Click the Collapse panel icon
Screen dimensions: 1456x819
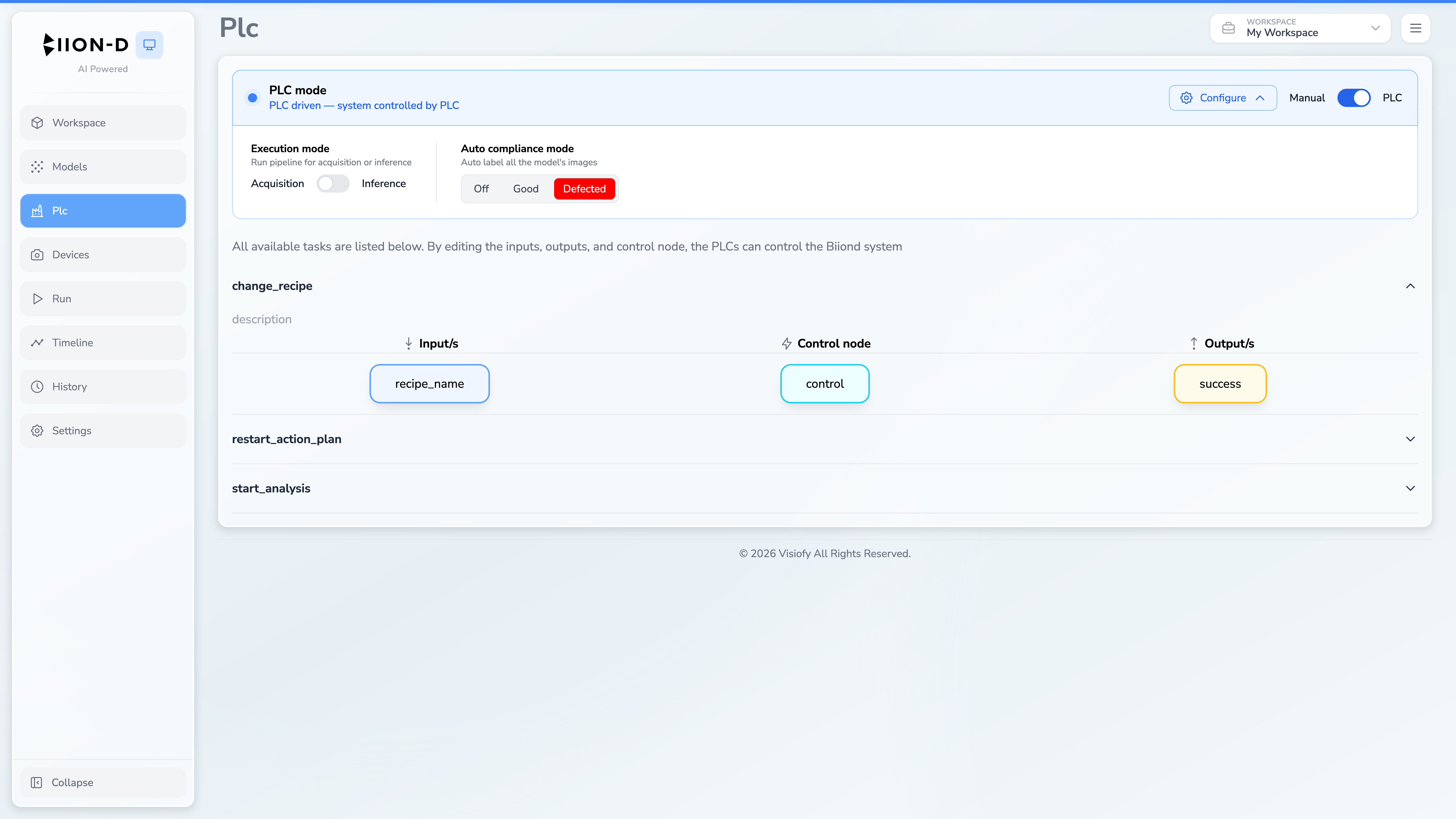[37, 782]
